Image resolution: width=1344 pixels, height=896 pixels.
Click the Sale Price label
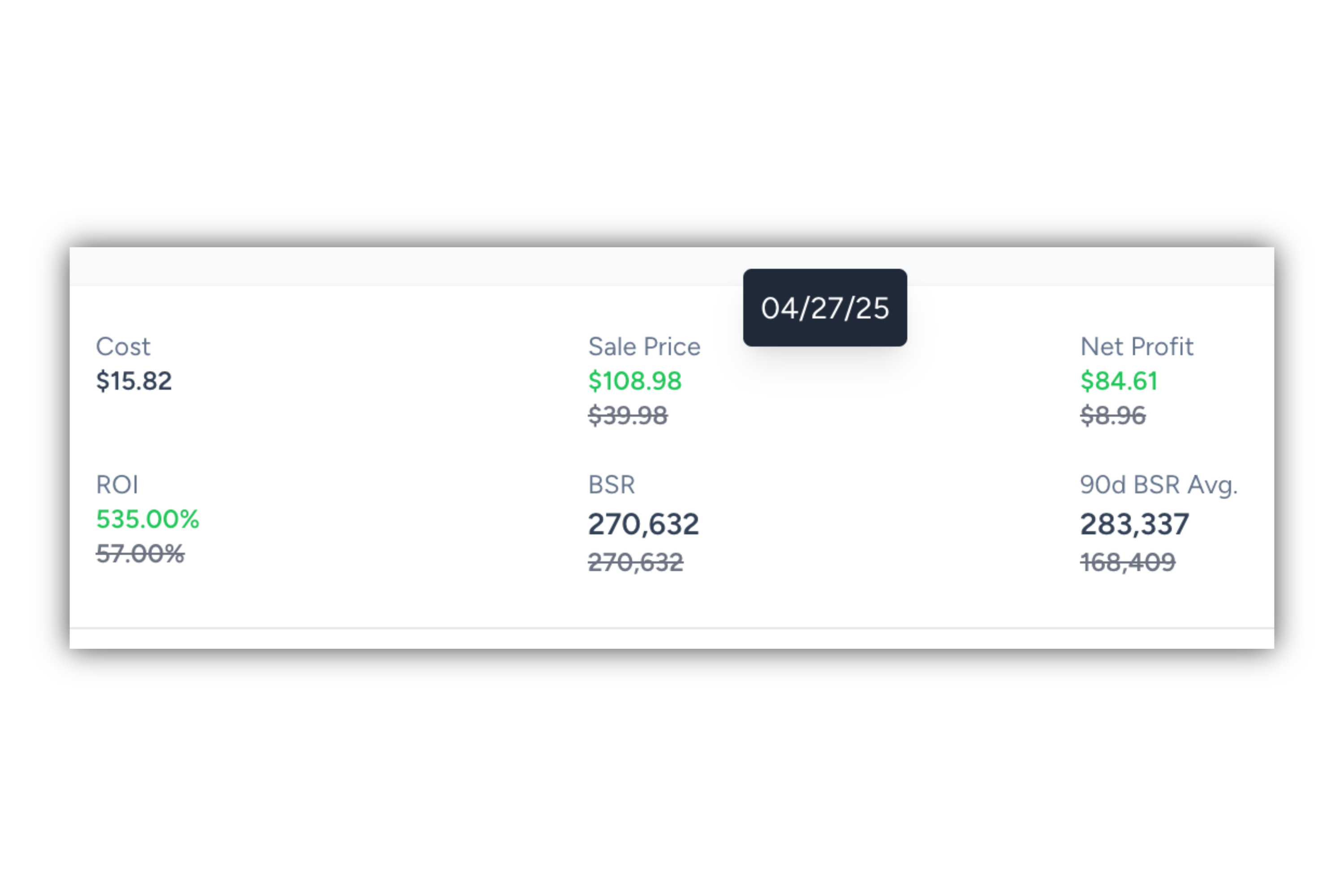coord(644,346)
